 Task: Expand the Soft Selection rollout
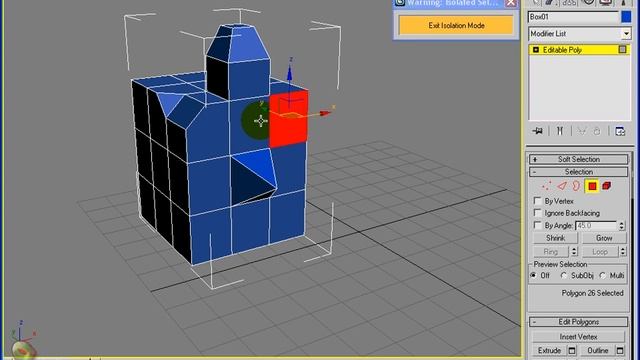click(578, 159)
